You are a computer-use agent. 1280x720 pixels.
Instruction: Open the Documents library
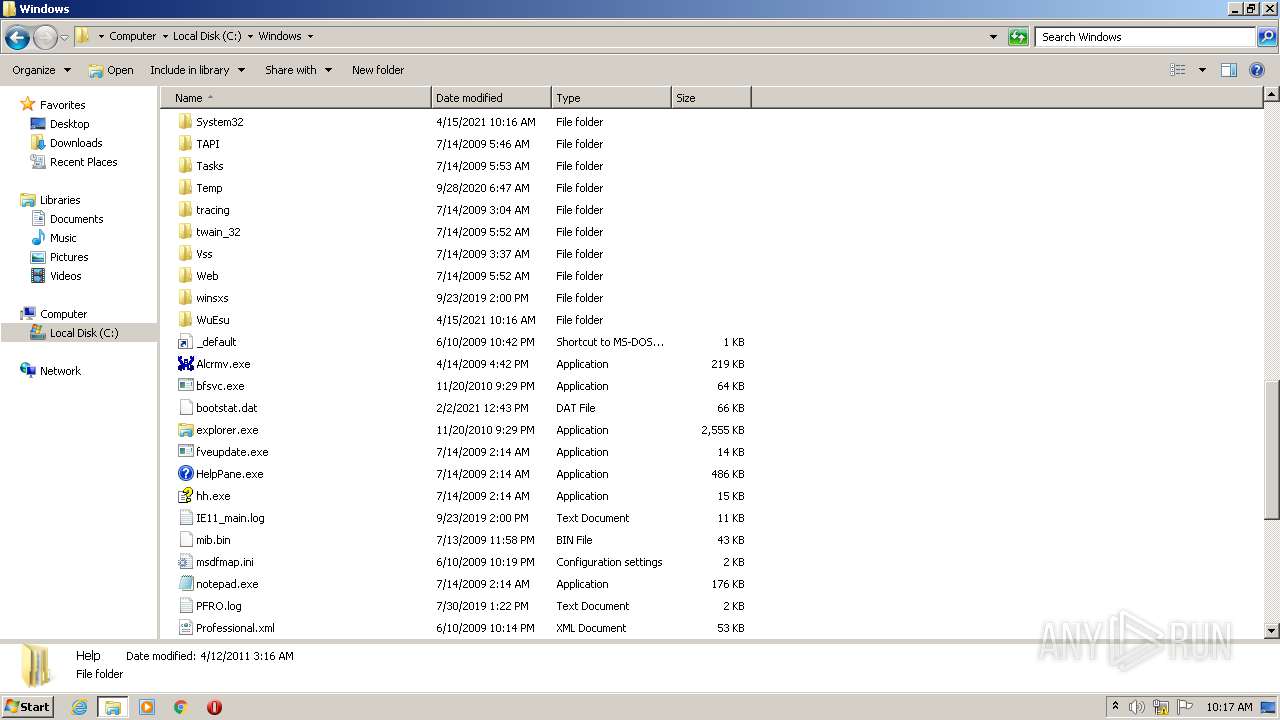coord(76,219)
